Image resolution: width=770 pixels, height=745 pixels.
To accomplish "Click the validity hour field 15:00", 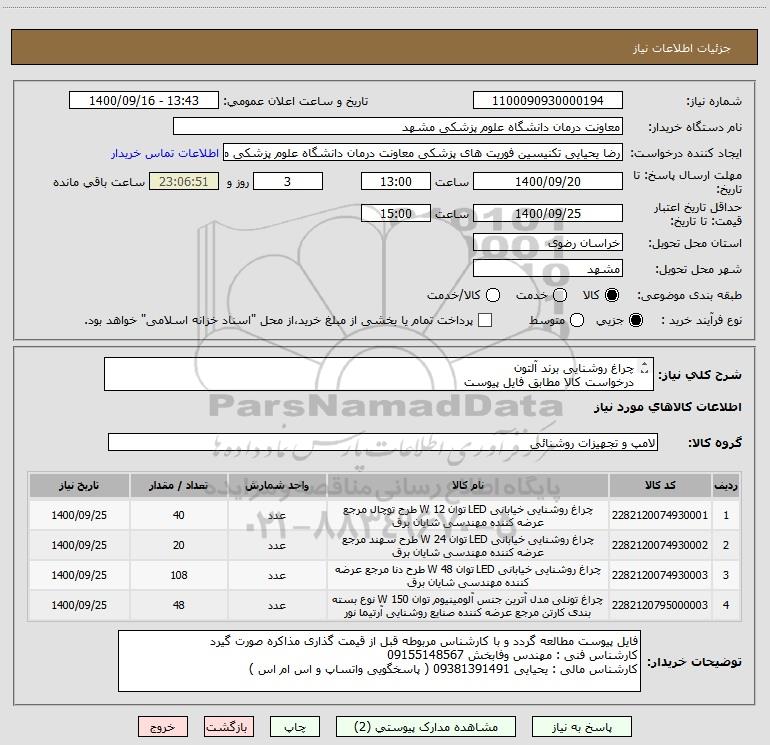I will pos(396,214).
